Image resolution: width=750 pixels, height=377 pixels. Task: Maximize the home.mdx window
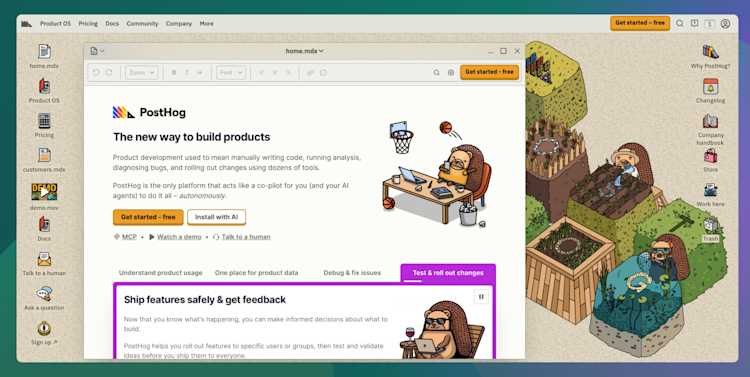503,51
